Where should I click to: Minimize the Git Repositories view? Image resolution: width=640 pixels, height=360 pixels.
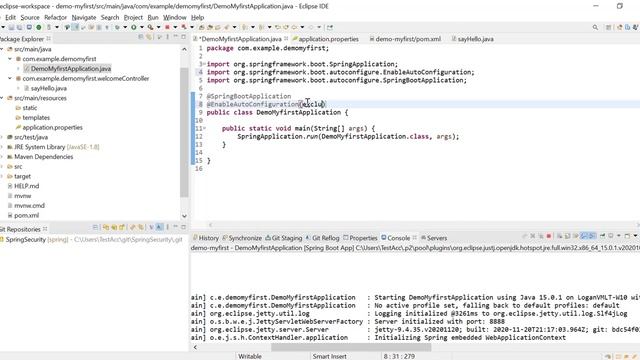[x=176, y=227]
